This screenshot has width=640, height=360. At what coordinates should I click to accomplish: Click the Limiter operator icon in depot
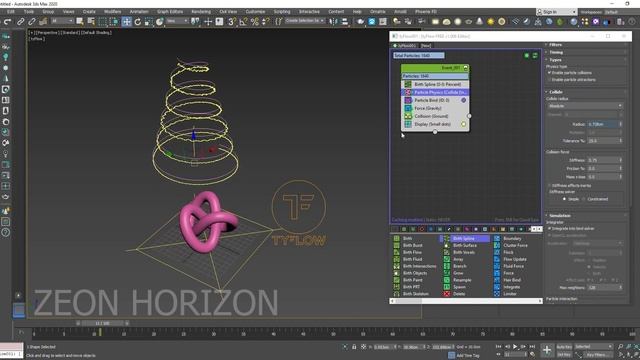pyautogui.click(x=497, y=294)
